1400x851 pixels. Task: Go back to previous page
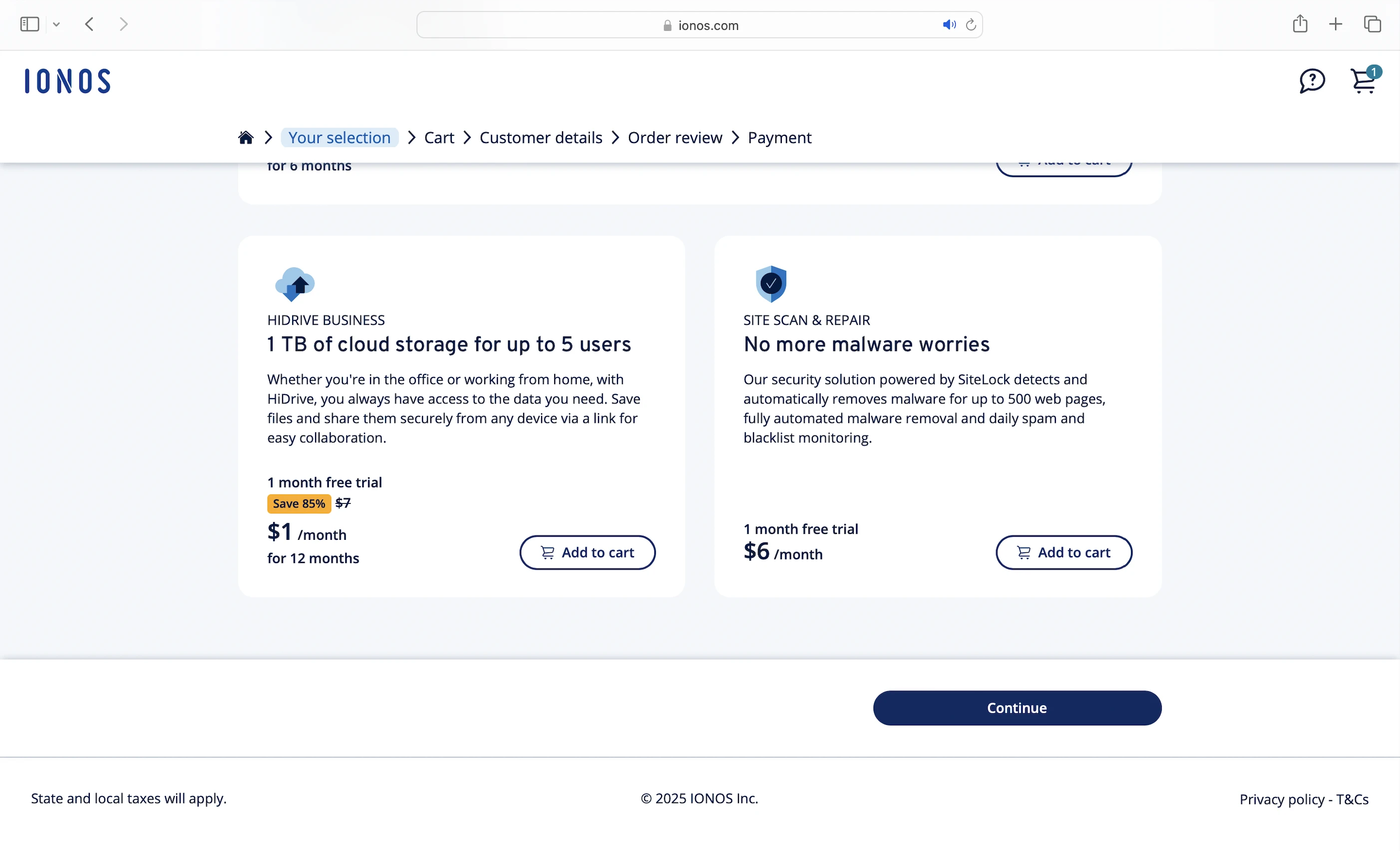[x=89, y=24]
